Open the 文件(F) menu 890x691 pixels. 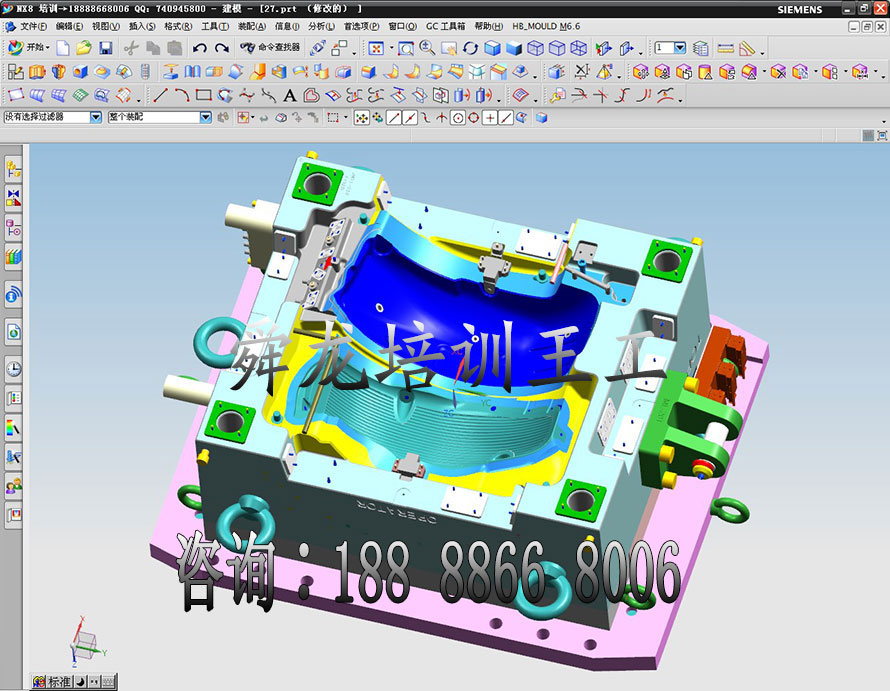33,26
